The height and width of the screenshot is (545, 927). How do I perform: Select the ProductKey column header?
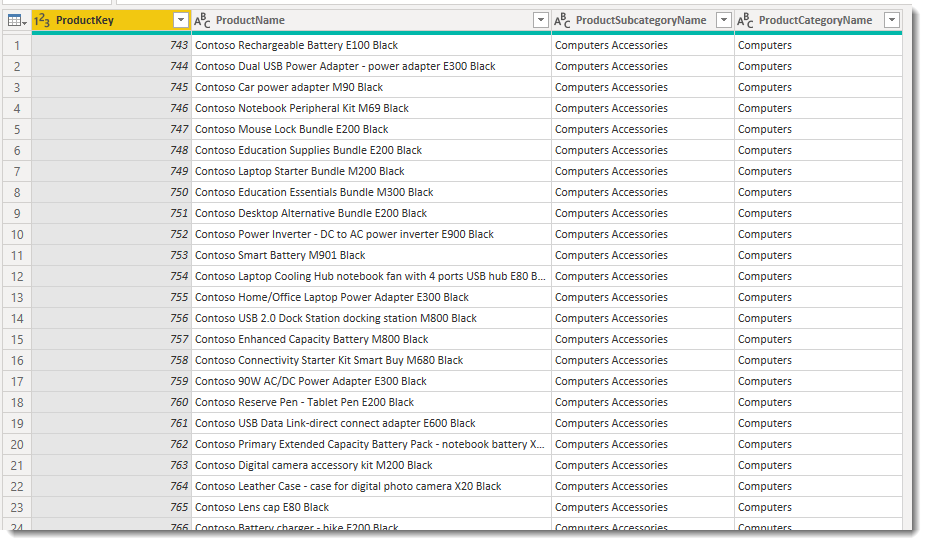pos(112,21)
